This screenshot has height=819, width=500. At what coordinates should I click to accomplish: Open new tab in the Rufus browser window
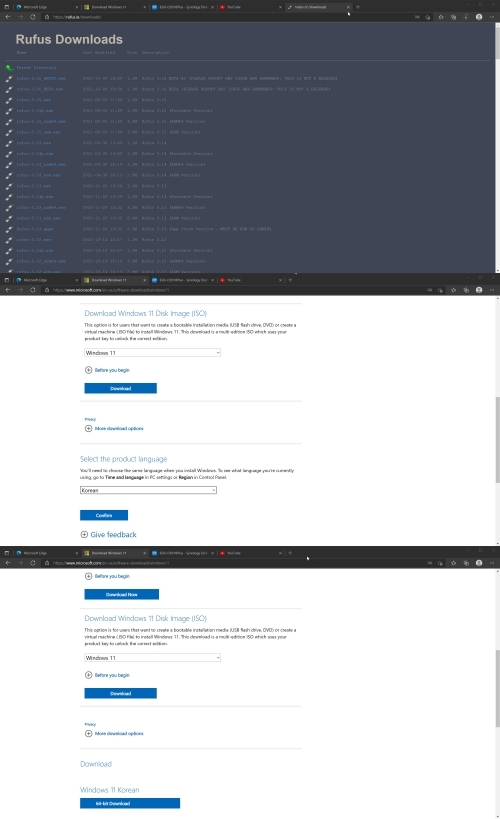358,7
